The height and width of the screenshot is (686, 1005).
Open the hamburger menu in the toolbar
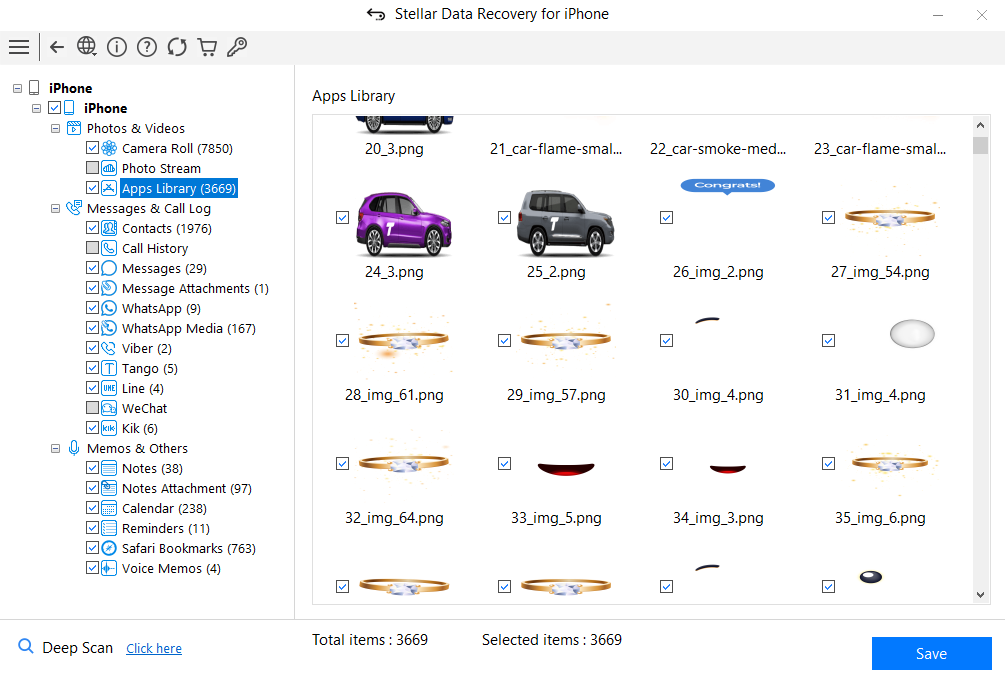click(x=18, y=47)
